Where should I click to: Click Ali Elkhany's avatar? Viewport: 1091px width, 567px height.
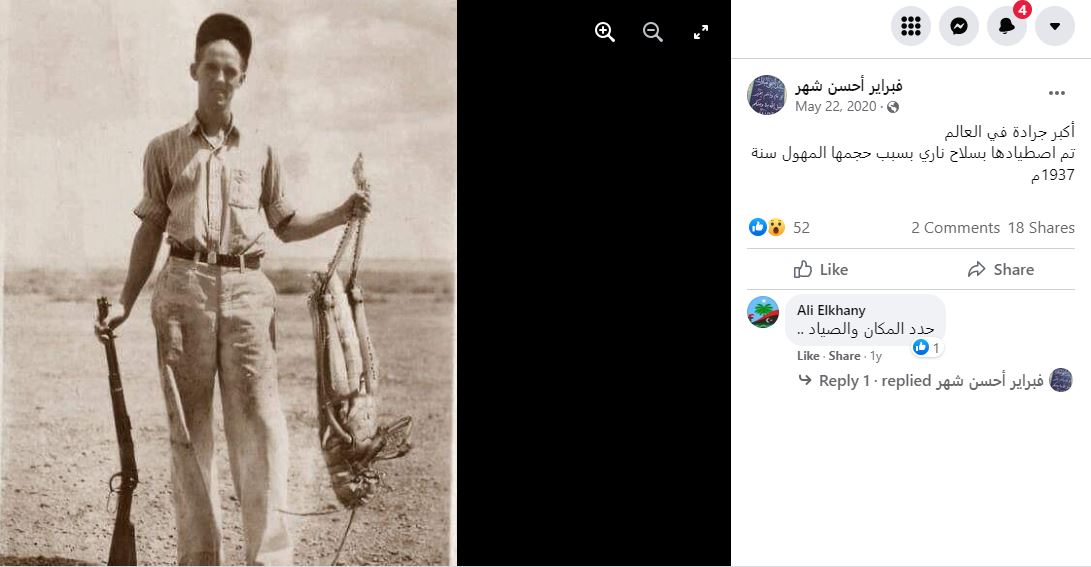(x=763, y=312)
